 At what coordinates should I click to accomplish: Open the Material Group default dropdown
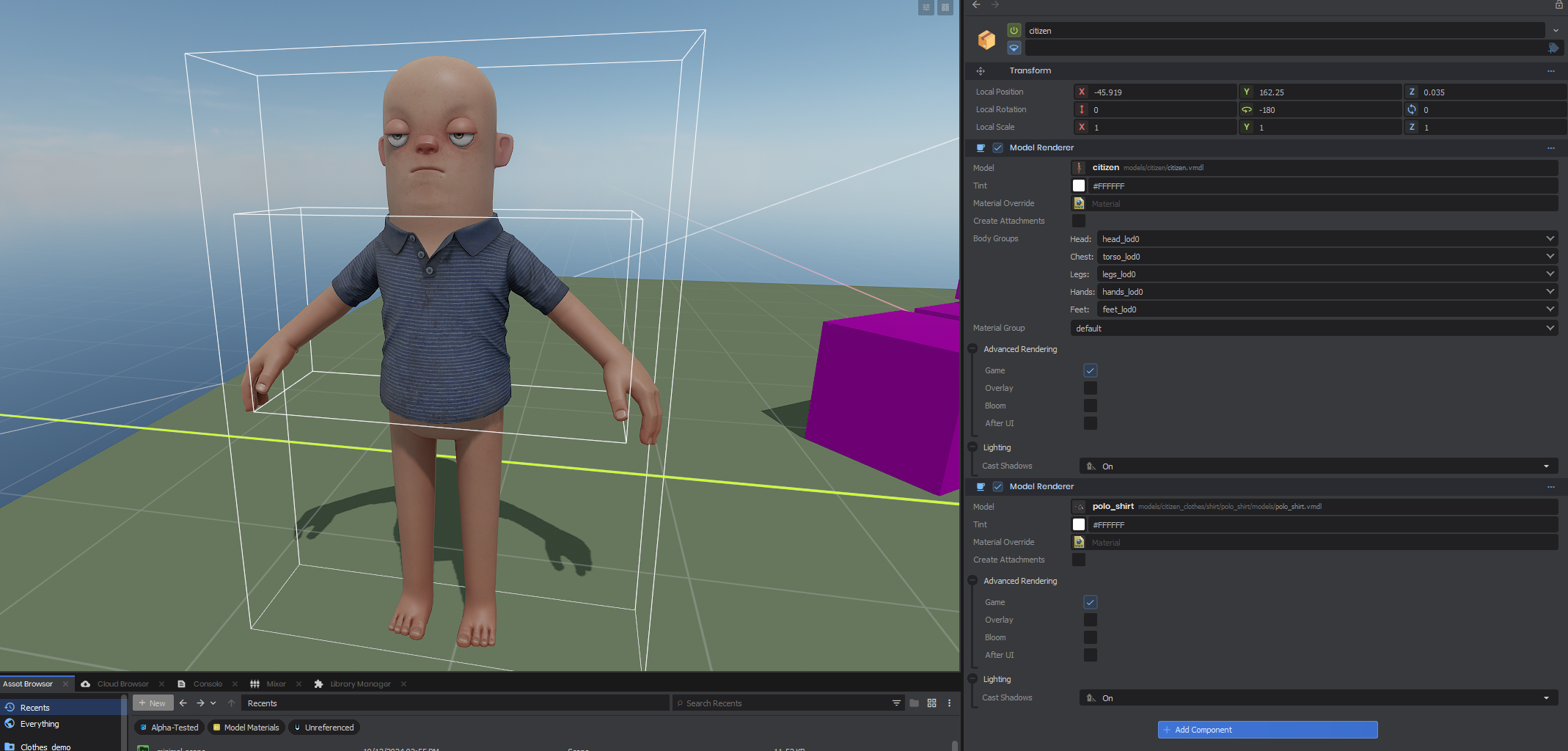tap(1313, 329)
